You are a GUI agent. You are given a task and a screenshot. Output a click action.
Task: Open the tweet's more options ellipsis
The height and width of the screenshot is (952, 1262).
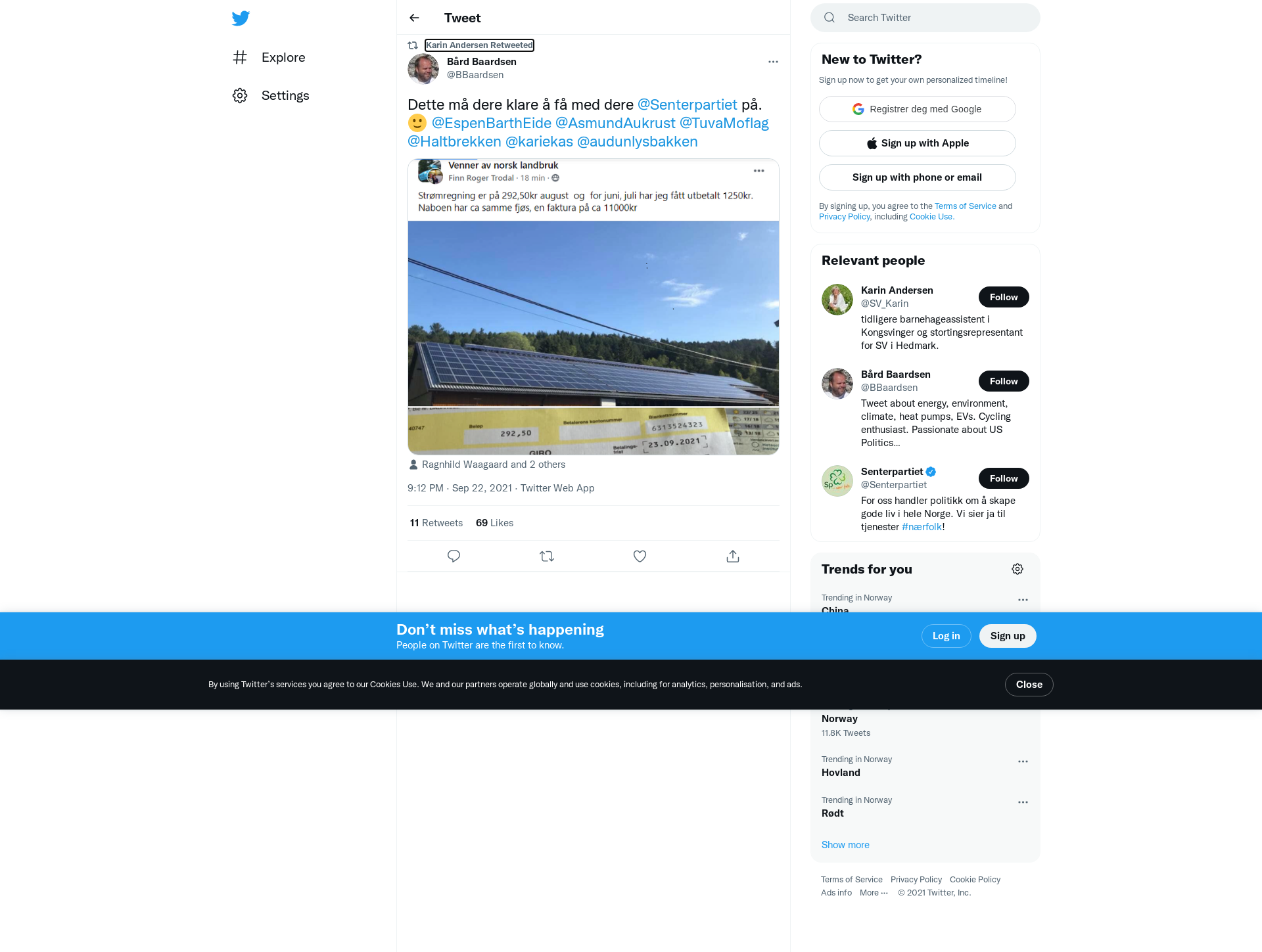coord(773,62)
